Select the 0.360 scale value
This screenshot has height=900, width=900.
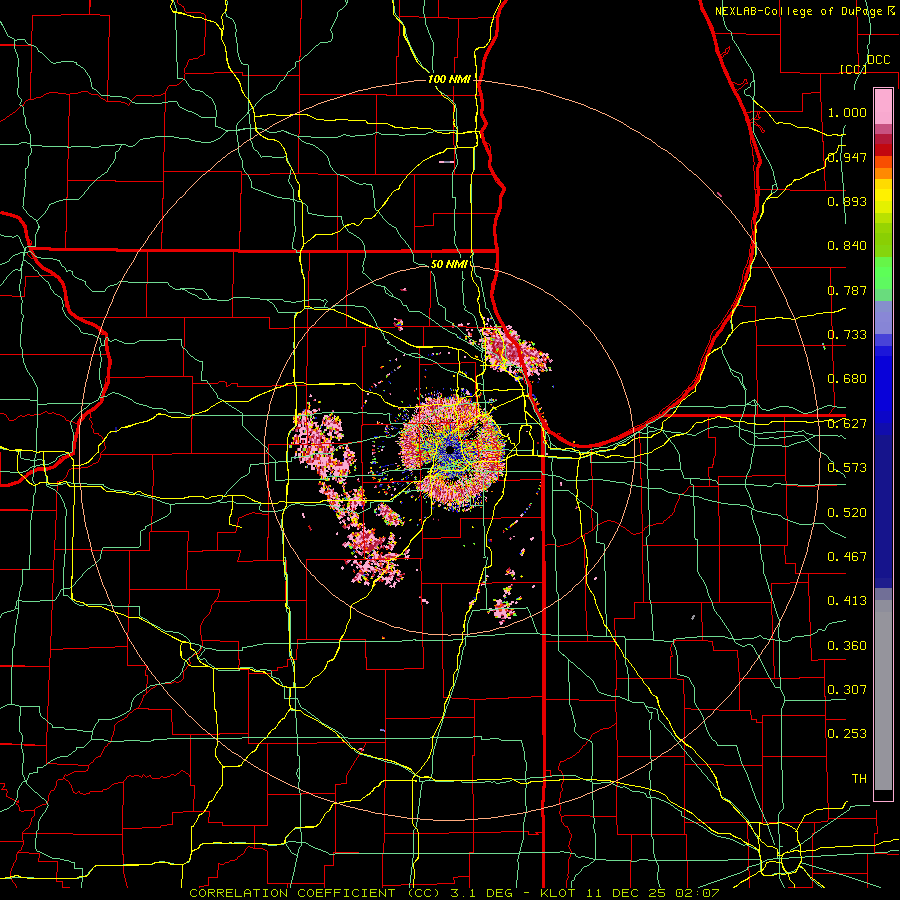point(847,646)
